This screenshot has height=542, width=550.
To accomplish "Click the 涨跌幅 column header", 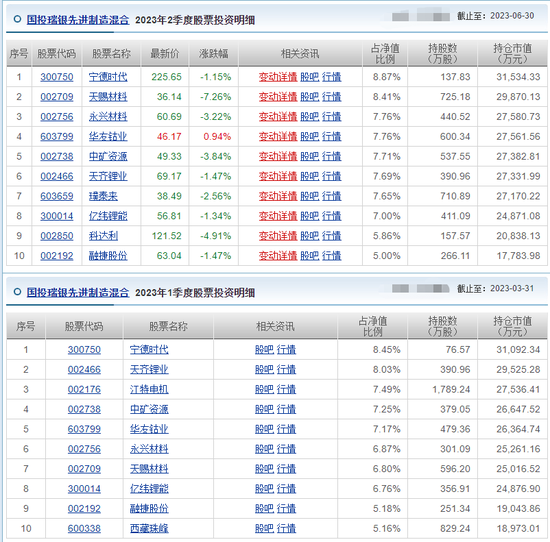I will (x=214, y=54).
